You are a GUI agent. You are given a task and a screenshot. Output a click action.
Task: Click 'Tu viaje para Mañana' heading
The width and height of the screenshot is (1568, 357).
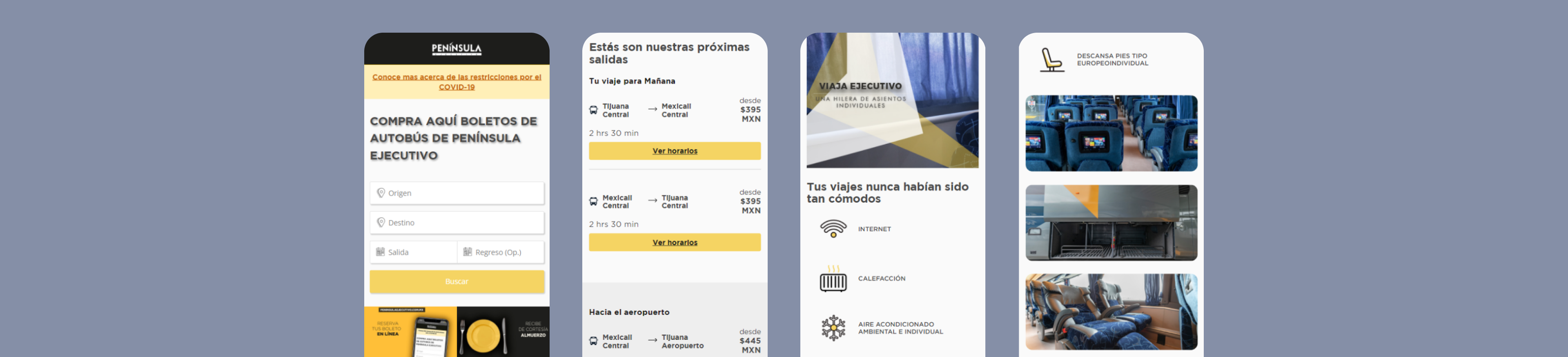632,81
